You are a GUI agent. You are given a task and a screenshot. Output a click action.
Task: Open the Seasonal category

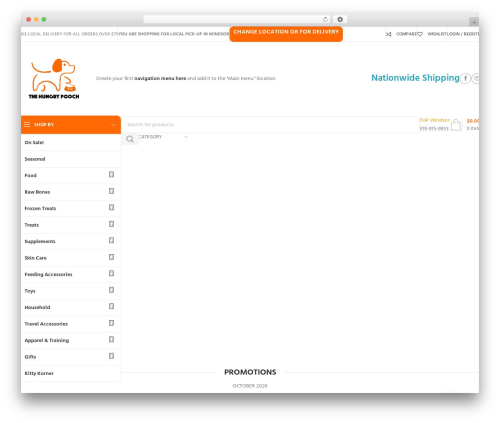pyautogui.click(x=71, y=159)
